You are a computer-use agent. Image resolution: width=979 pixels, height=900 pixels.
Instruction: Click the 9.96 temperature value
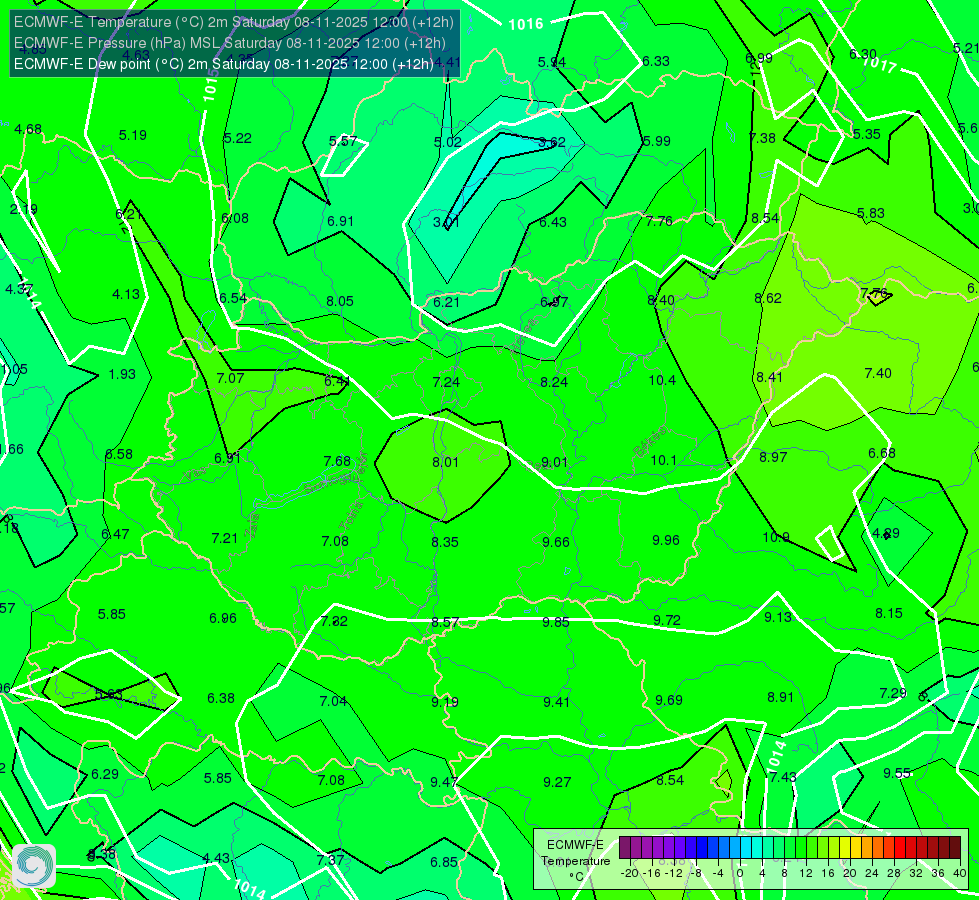pos(666,540)
